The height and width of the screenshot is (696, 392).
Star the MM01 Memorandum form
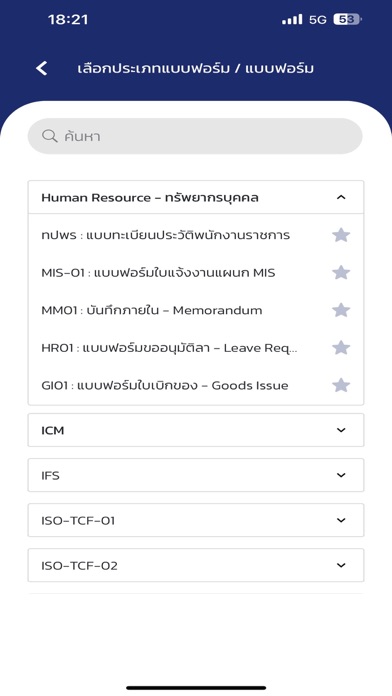pos(341,310)
